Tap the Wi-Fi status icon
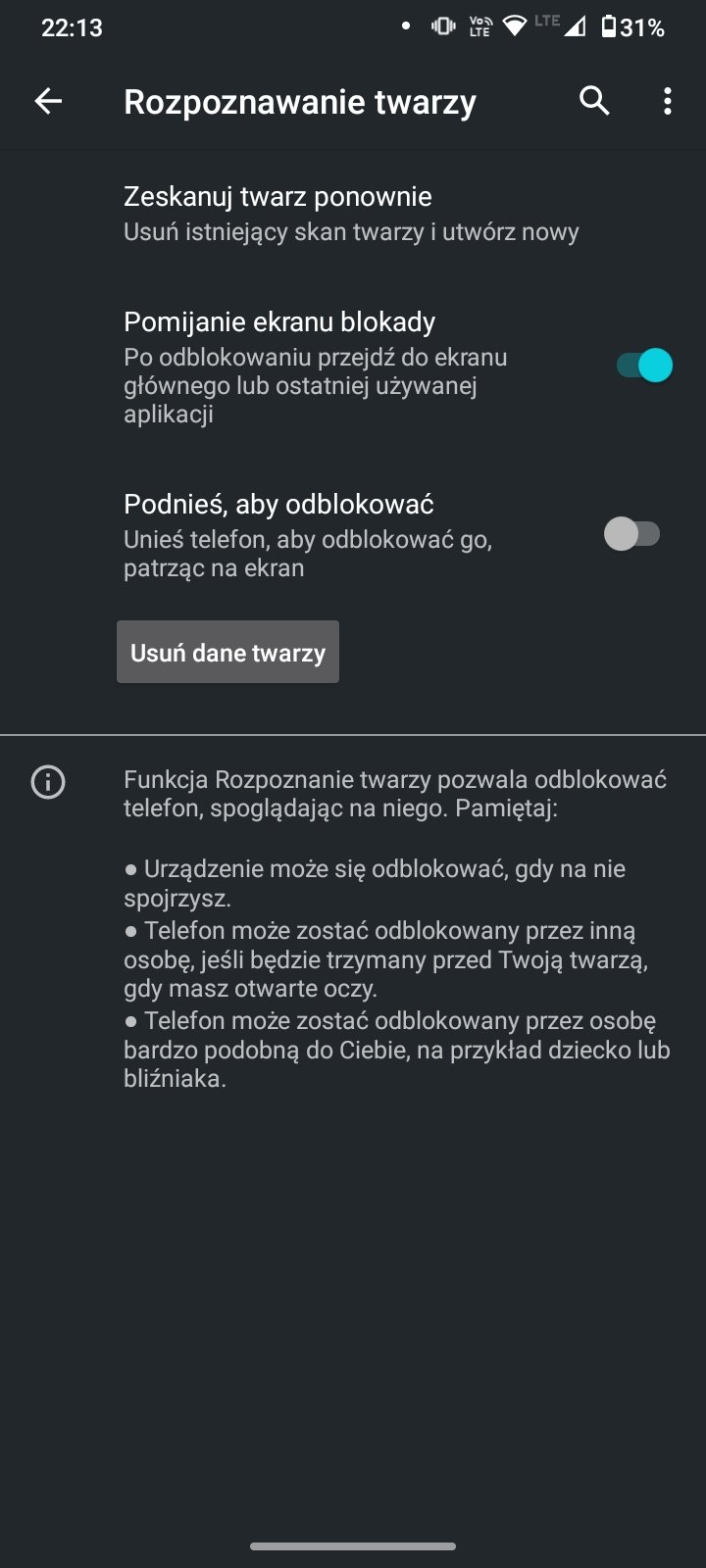Screen dimensions: 706x1568 [514, 26]
